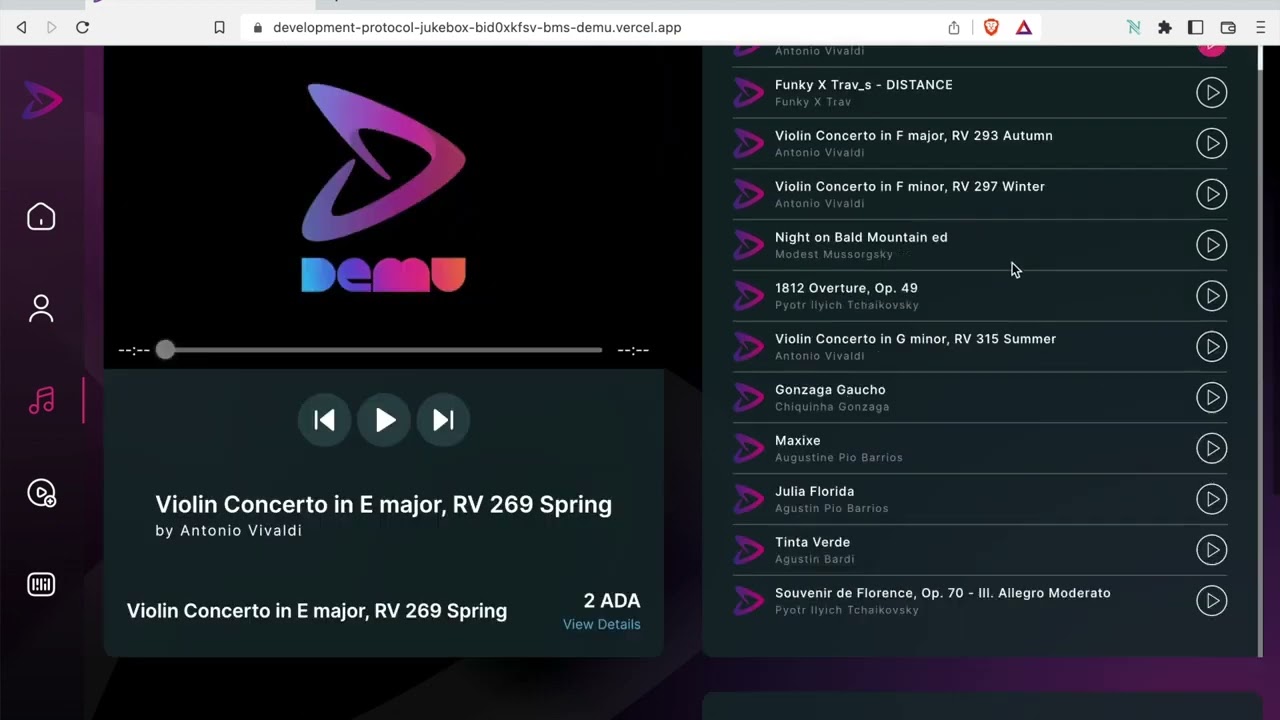Select 1812 Overture, Op. 49 title
Viewport: 1280px width, 720px height.
coord(846,288)
